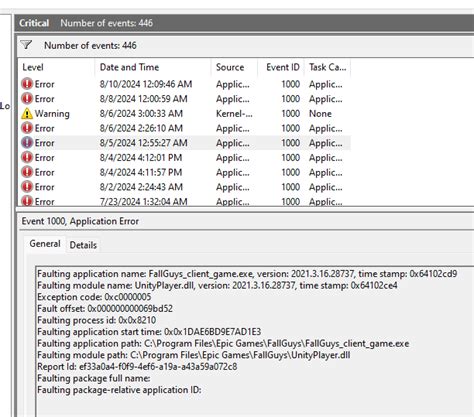The width and height of the screenshot is (474, 417).
Task: Click the Faulting package-relative application ID line
Action: point(119,390)
